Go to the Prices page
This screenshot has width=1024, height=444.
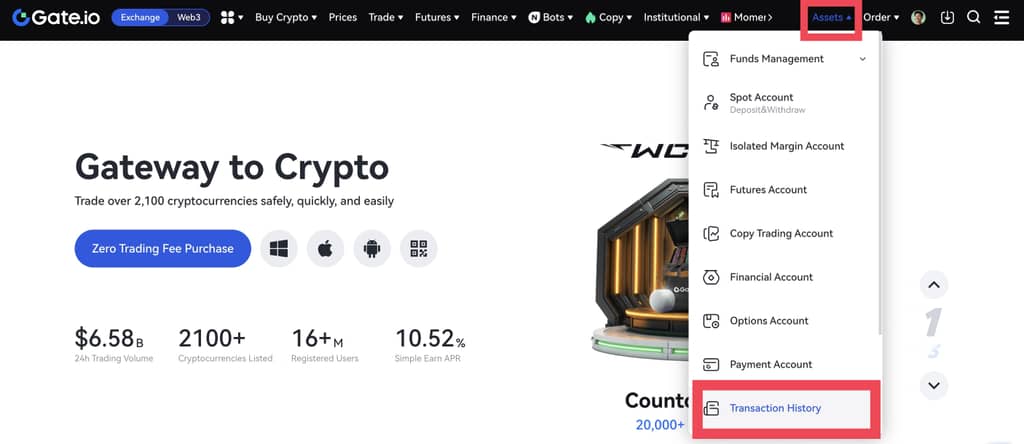(342, 17)
